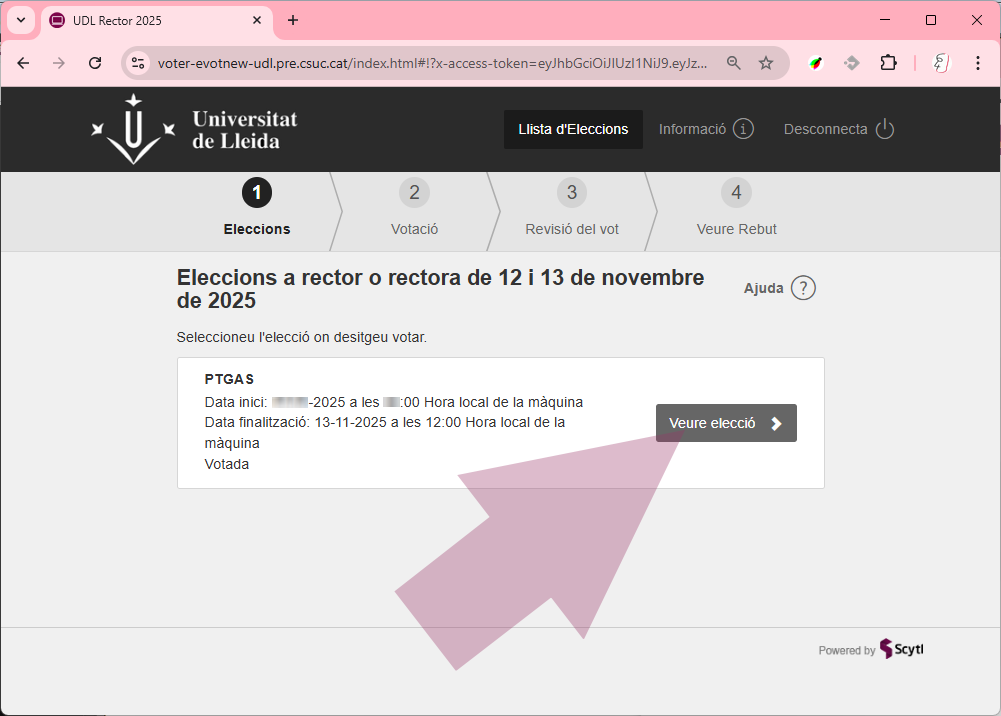1001x716 pixels.
Task: Select the Llista d'Eleccions menu item
Action: click(x=573, y=129)
